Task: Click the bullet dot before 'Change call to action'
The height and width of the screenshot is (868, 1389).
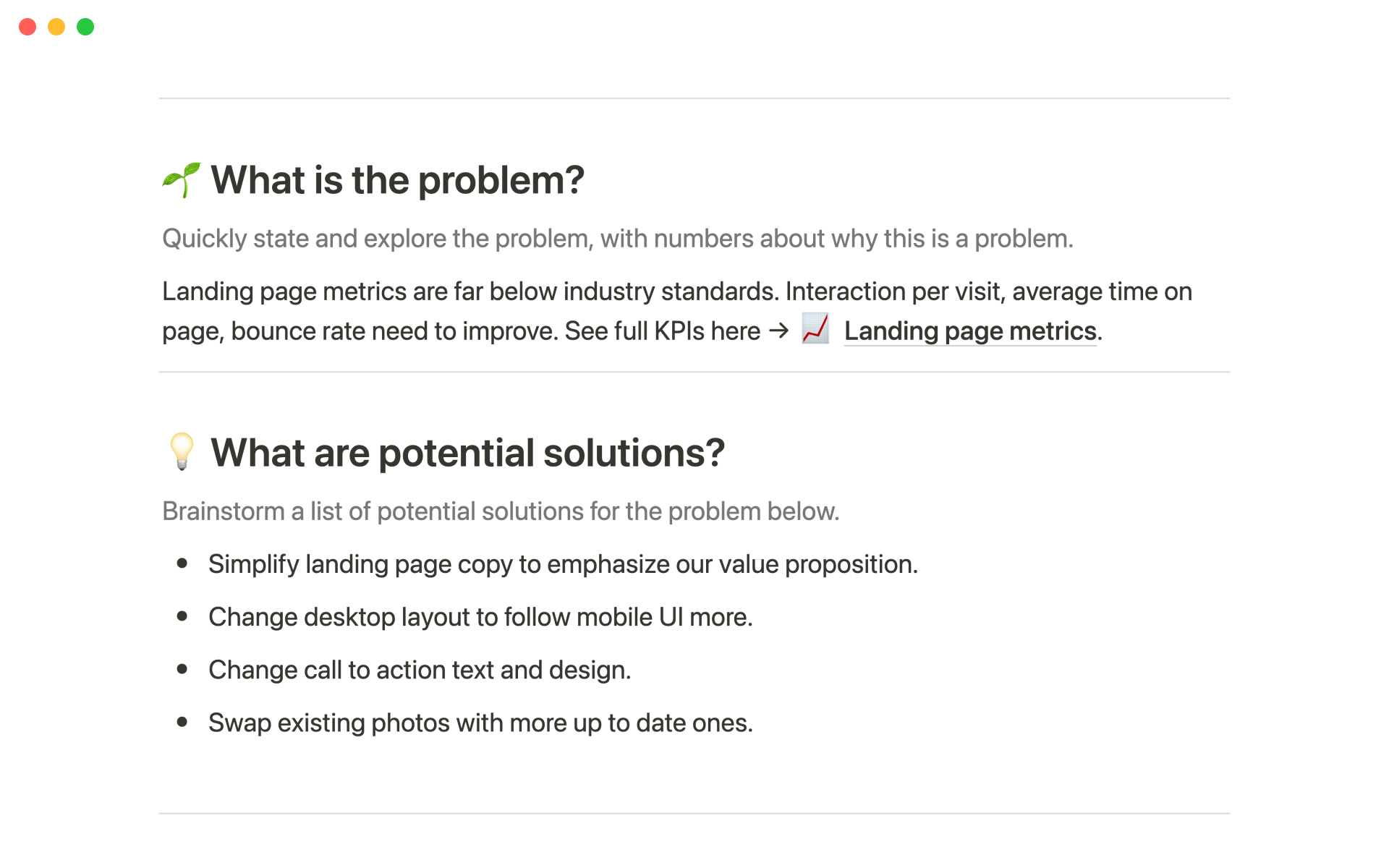Action: (182, 669)
